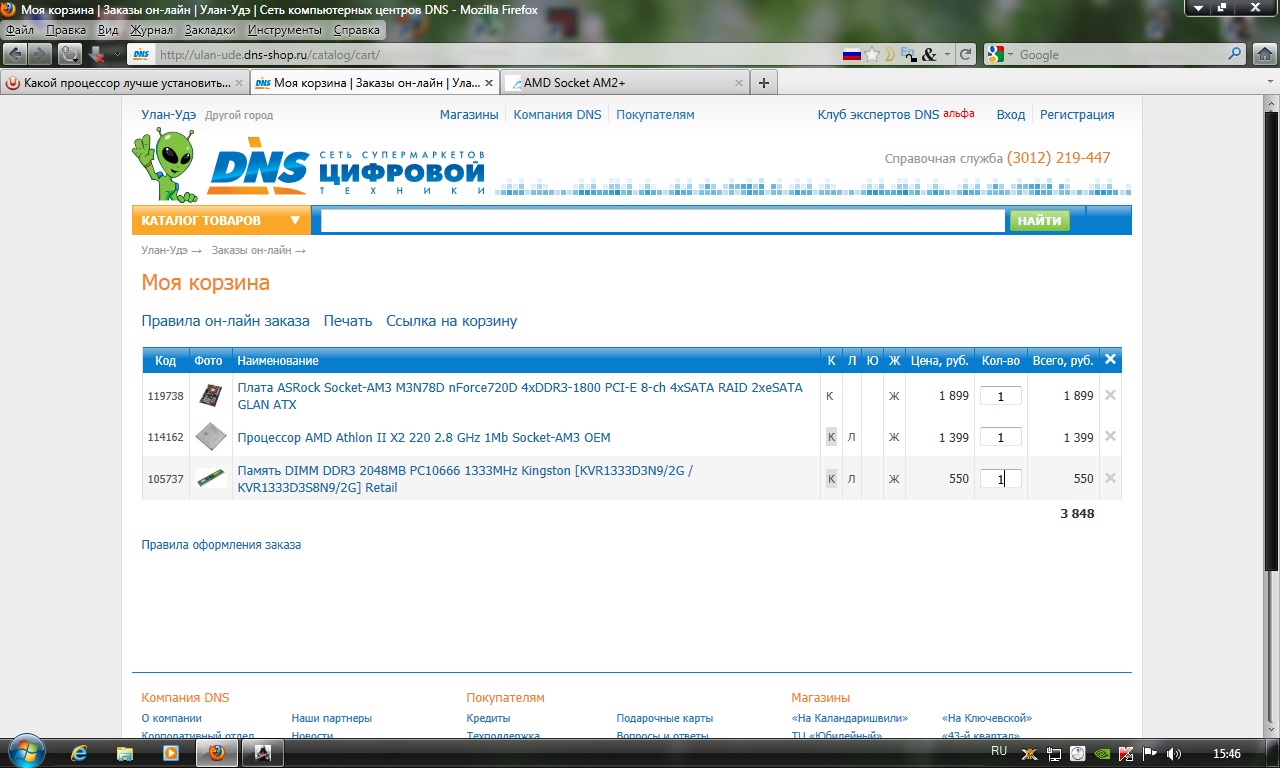
Task: Open 'Правила он-лайн заказа' link
Action: click(226, 321)
